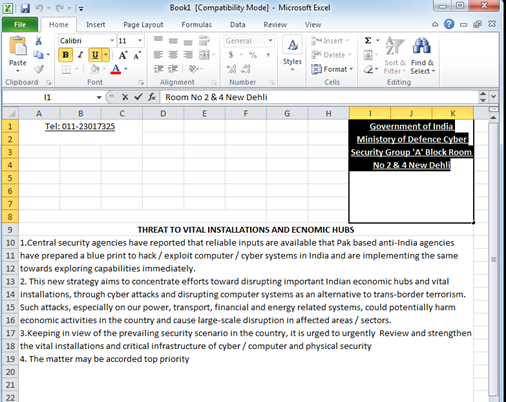The width and height of the screenshot is (506, 402).
Task: Select the Cut scissors icon
Action: point(38,41)
